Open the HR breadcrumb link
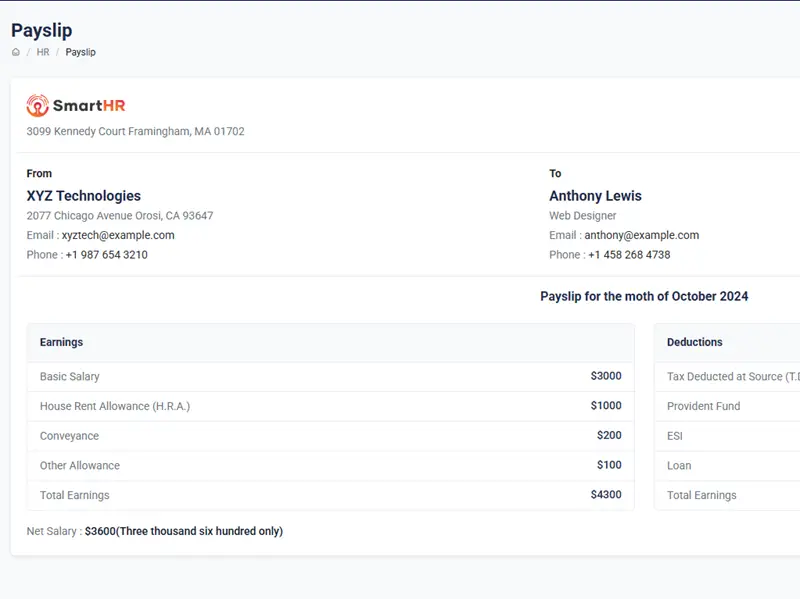 click(x=43, y=52)
